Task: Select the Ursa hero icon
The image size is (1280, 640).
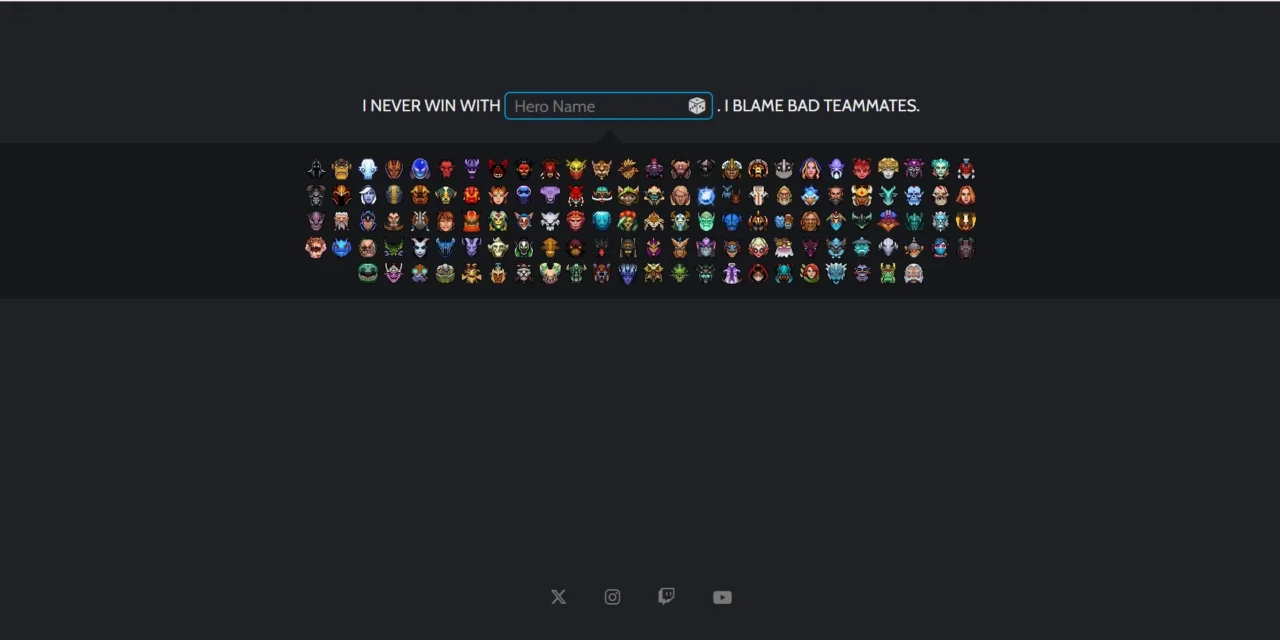Action: [602, 273]
